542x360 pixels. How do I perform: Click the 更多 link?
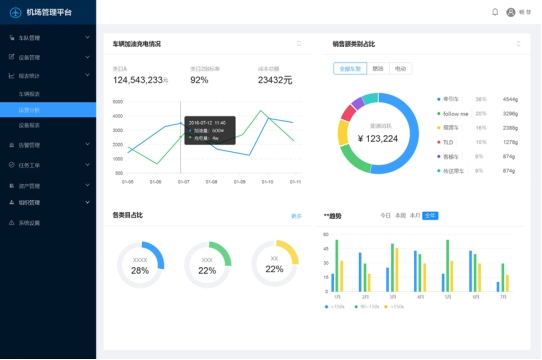296,216
